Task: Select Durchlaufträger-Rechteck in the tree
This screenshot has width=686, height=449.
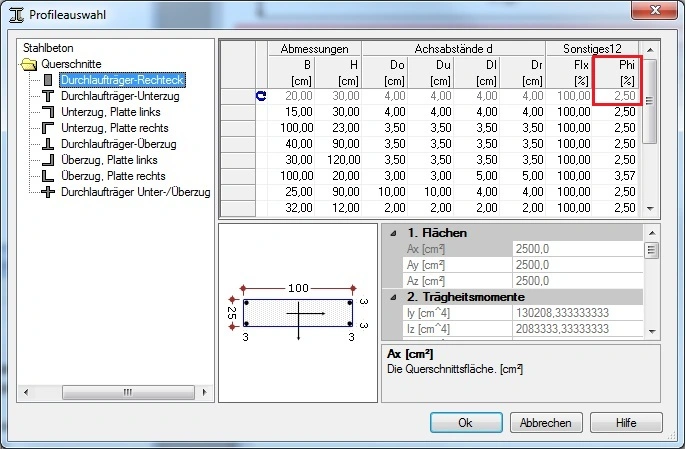Action: pyautogui.click(x=122, y=80)
